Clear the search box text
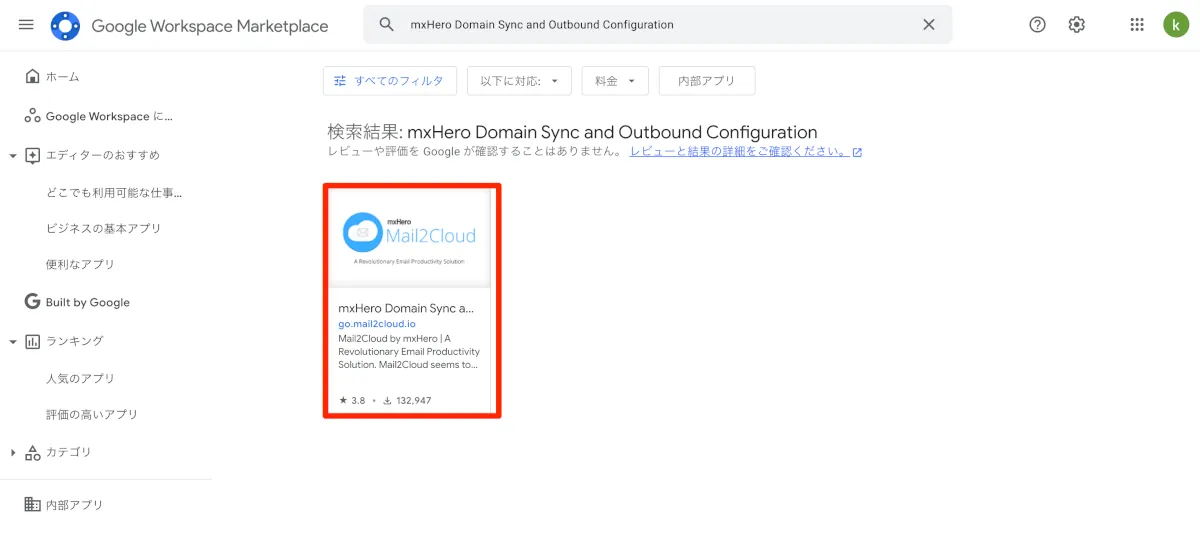 pyautogui.click(x=929, y=25)
